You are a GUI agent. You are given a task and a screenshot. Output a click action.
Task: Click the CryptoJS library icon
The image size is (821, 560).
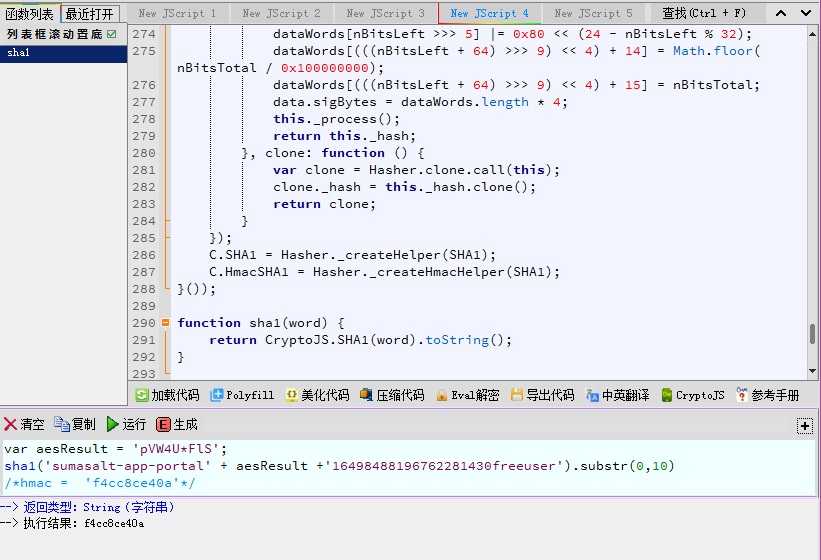tap(667, 395)
